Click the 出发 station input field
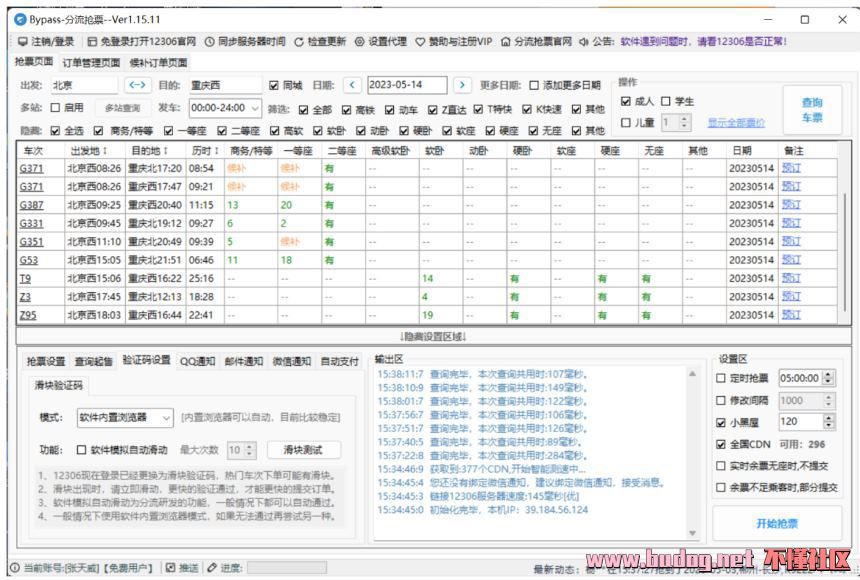 pos(82,85)
